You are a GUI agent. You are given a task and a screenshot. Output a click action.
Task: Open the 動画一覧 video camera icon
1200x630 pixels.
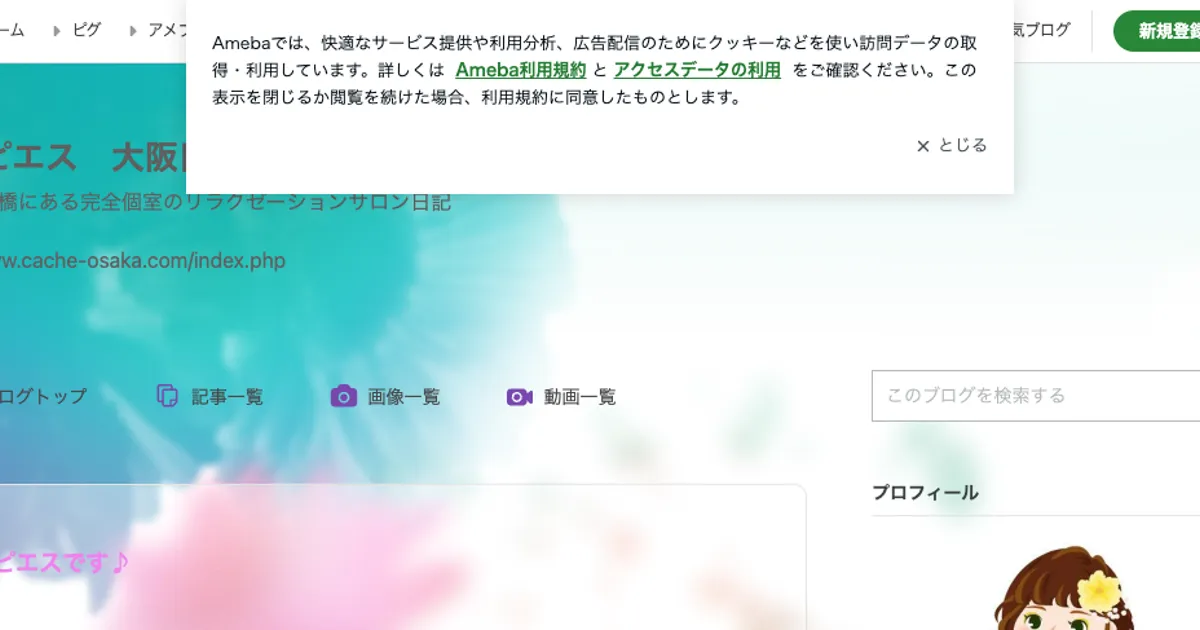click(x=520, y=397)
